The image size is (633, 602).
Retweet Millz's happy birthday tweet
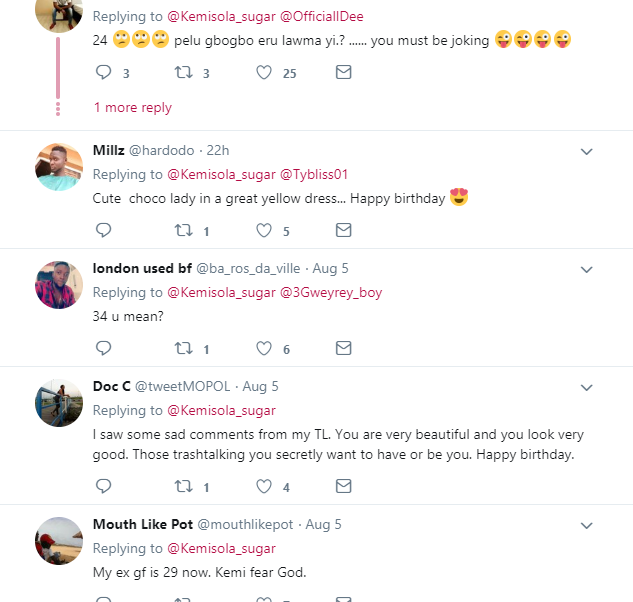tap(183, 231)
